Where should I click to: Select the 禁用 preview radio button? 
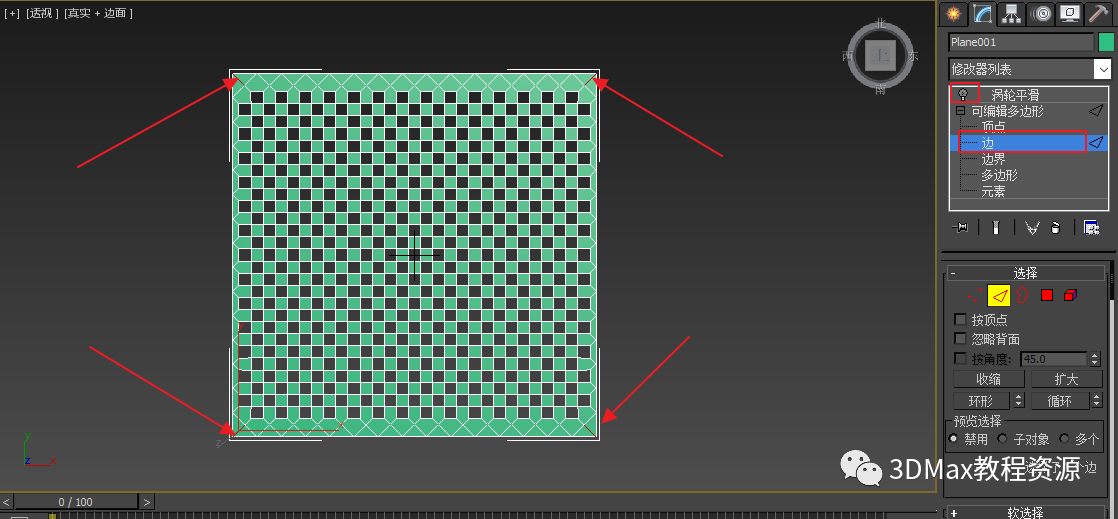point(953,438)
